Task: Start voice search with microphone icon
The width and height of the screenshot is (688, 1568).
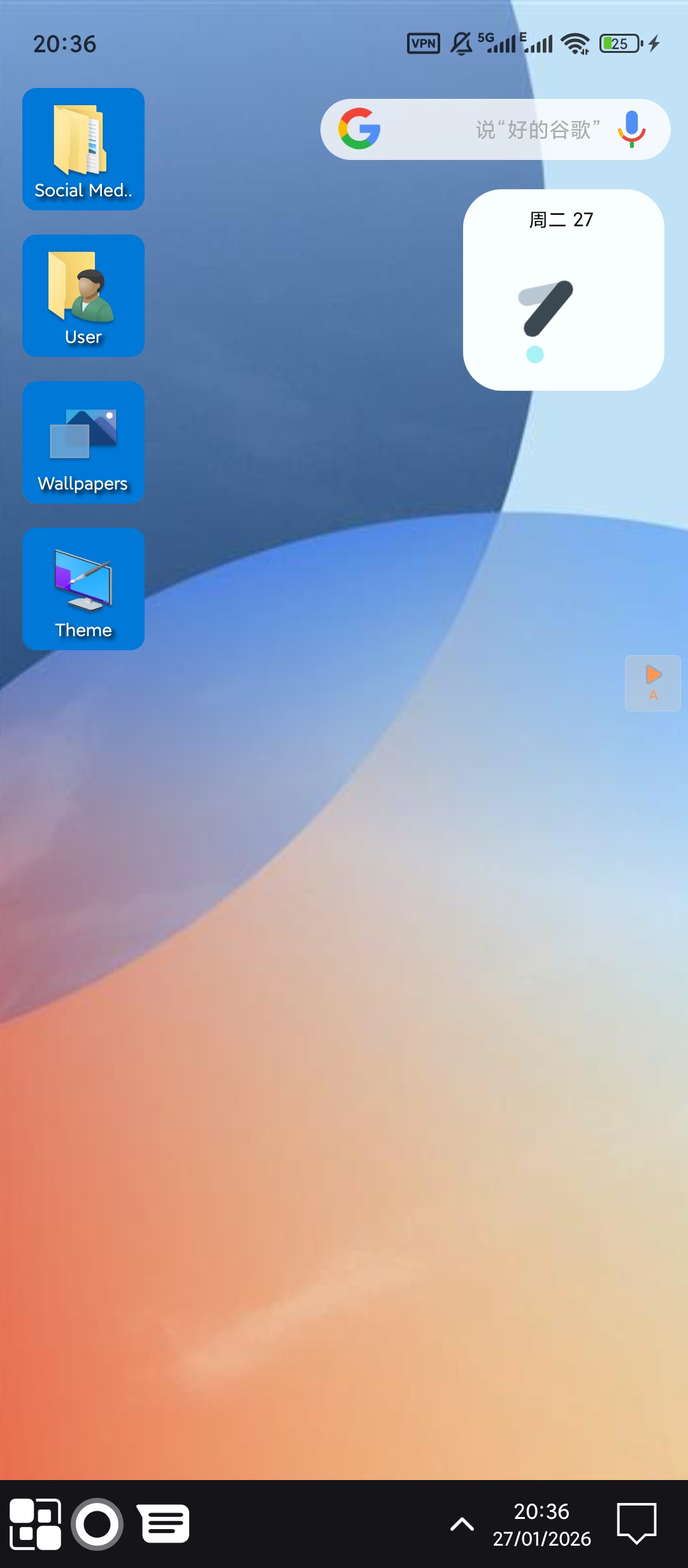Action: (631, 129)
